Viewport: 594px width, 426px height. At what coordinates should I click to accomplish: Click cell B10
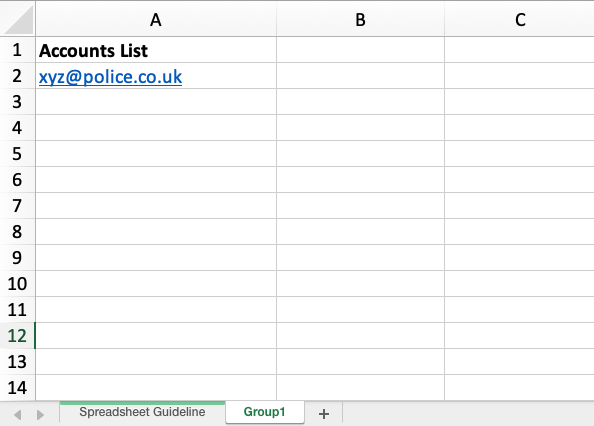(360, 284)
